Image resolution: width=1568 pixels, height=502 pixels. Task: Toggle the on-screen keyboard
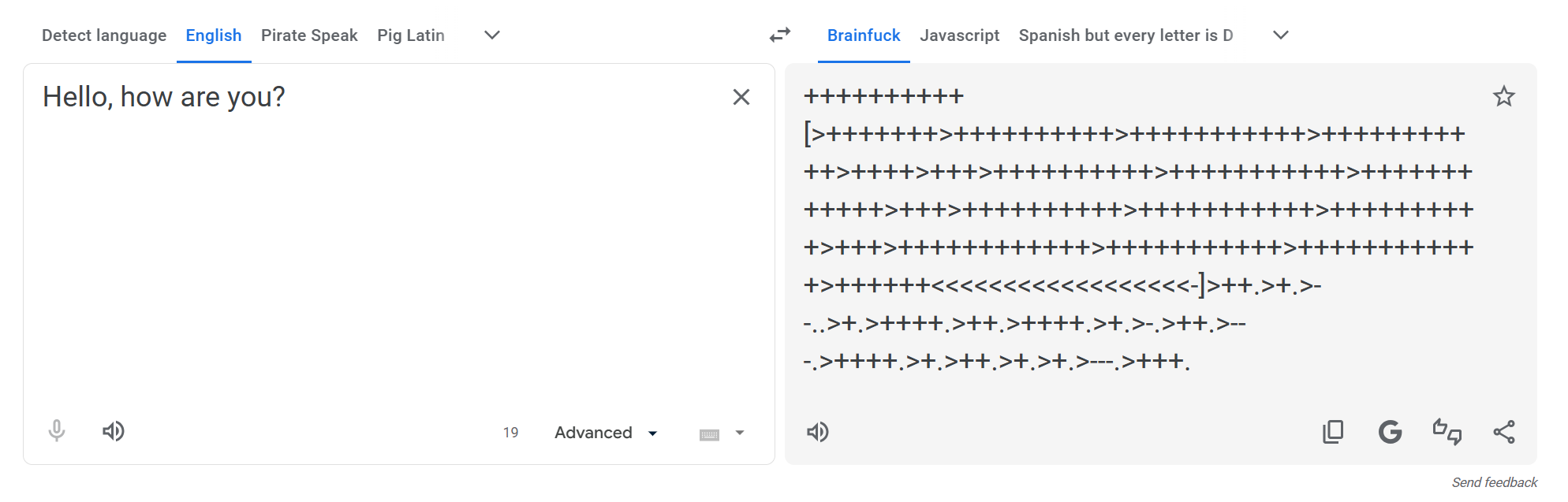pos(710,433)
